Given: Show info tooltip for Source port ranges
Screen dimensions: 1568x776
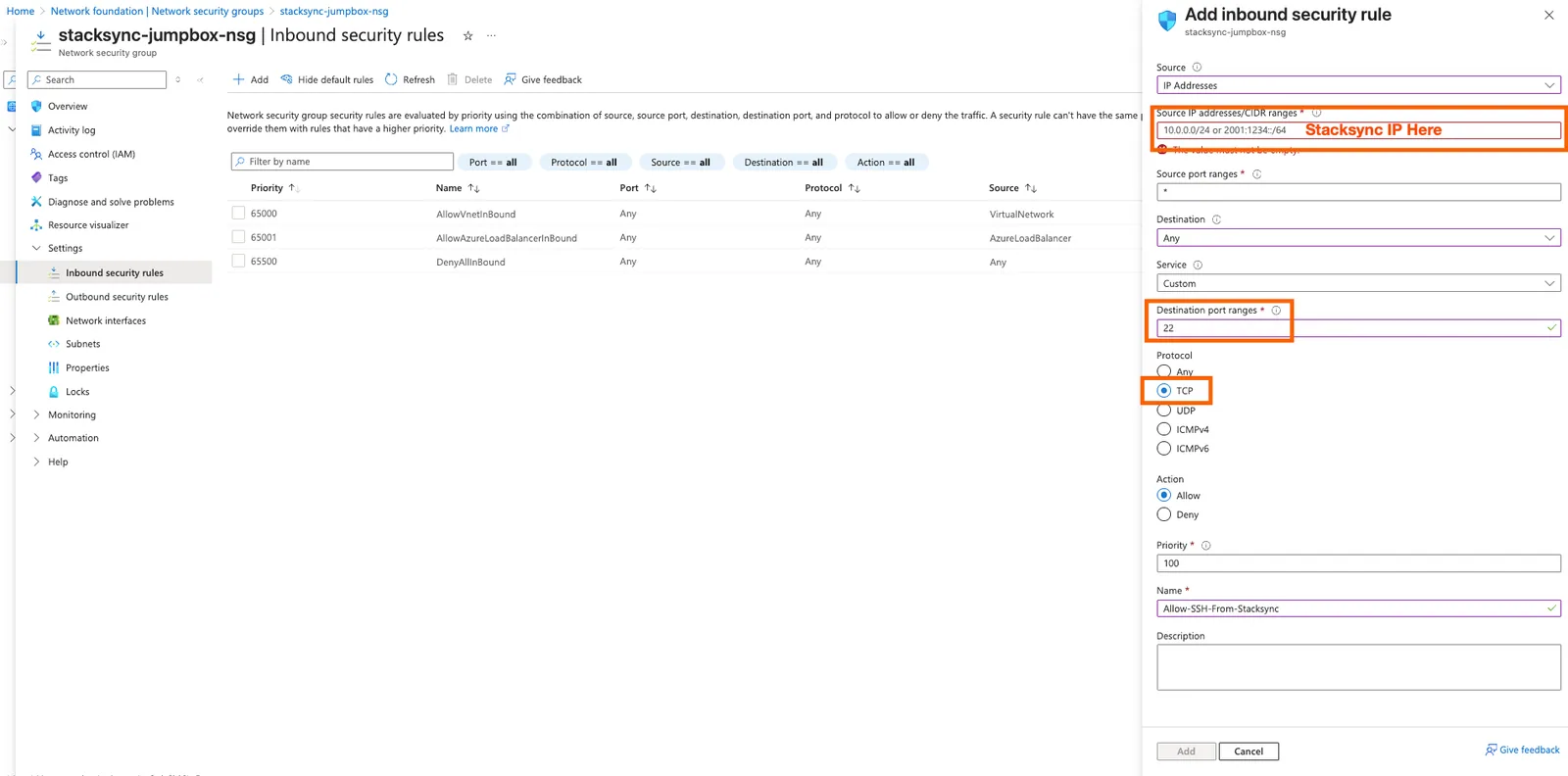Looking at the screenshot, I should click(x=1256, y=174).
